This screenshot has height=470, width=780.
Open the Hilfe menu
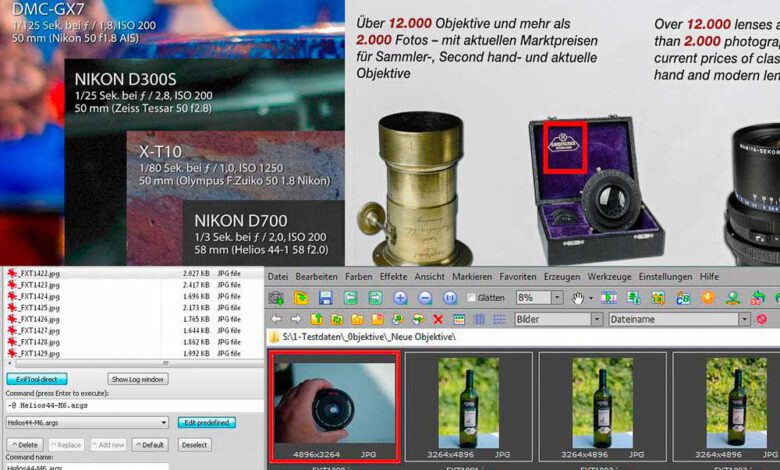(709, 277)
